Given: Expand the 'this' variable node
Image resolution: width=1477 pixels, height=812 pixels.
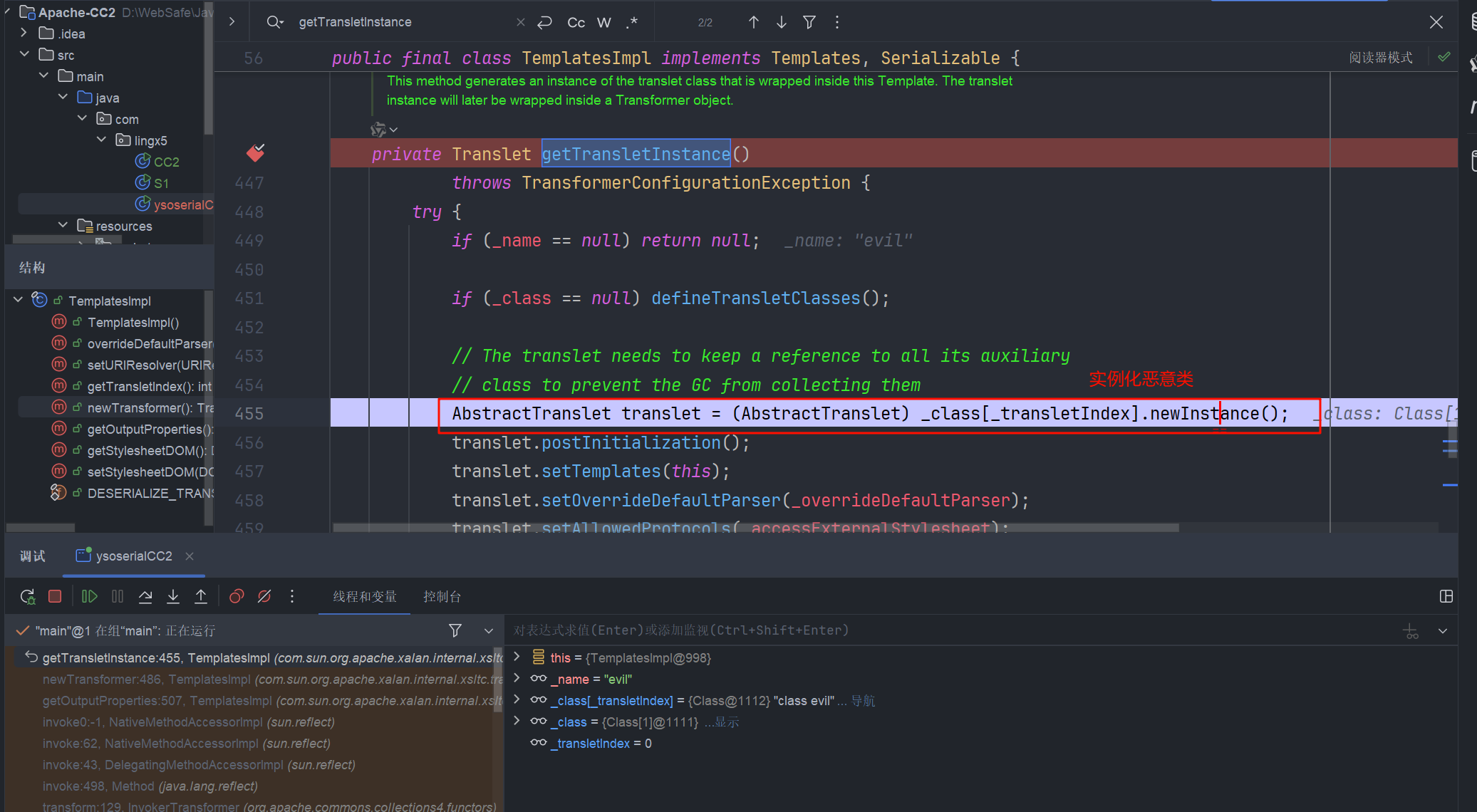Looking at the screenshot, I should pos(517,657).
